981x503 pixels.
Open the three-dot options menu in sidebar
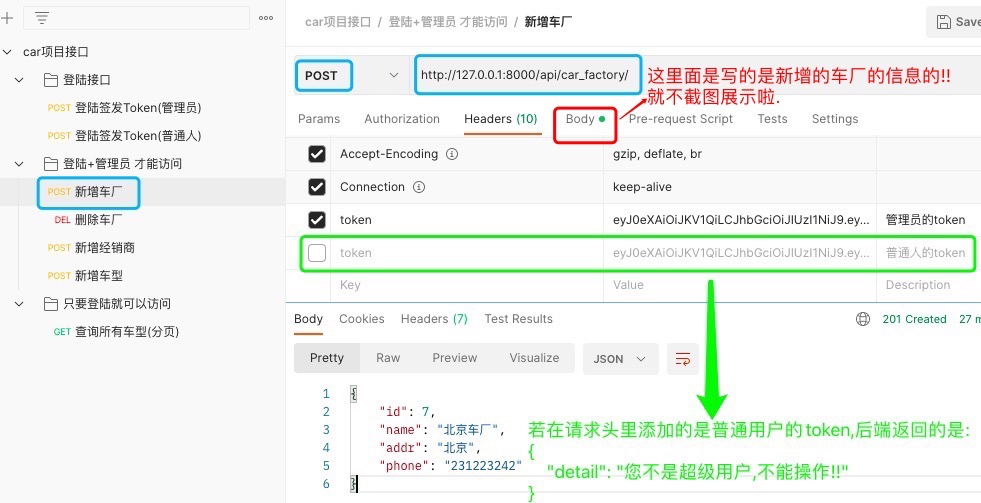point(266,18)
